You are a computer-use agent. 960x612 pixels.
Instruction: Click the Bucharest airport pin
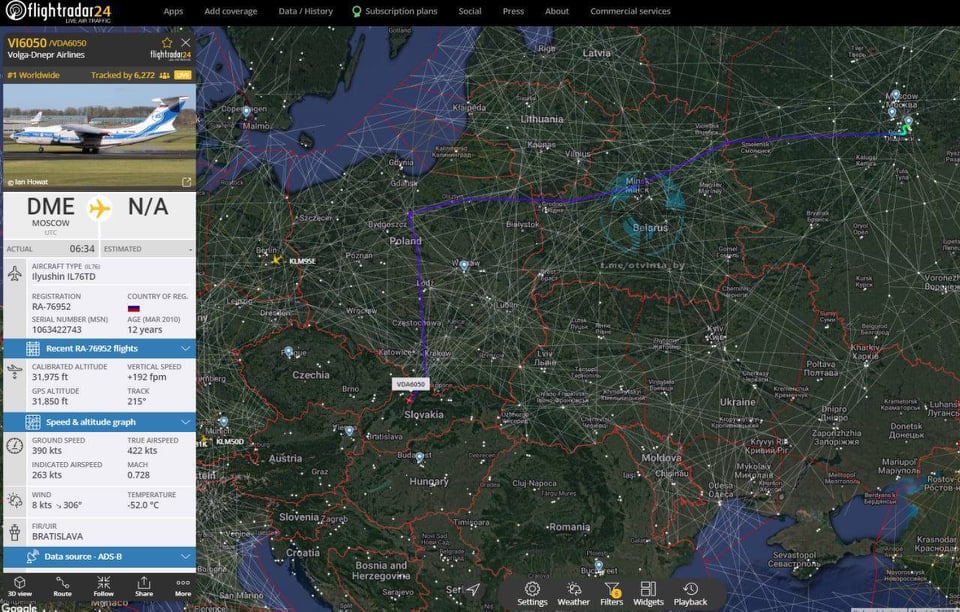click(598, 566)
